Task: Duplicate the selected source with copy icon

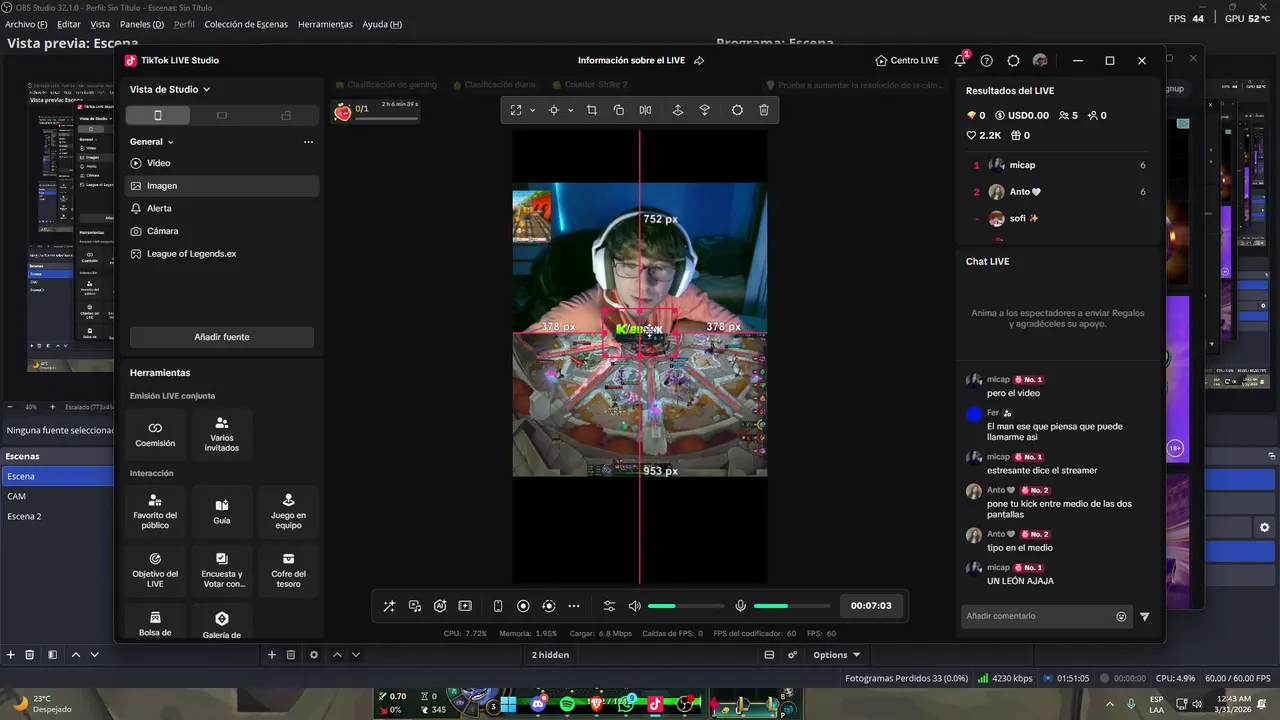Action: (x=619, y=110)
